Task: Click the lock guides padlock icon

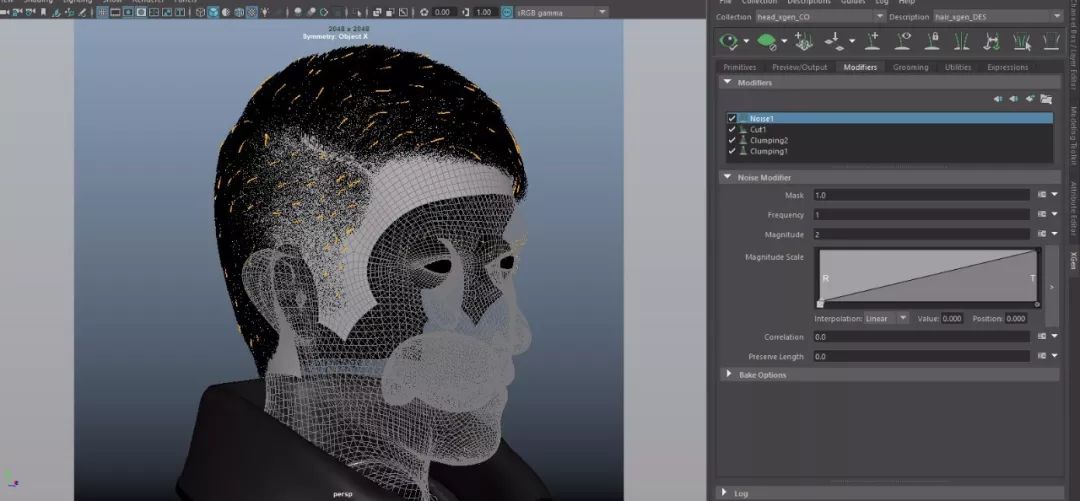Action: coord(933,41)
